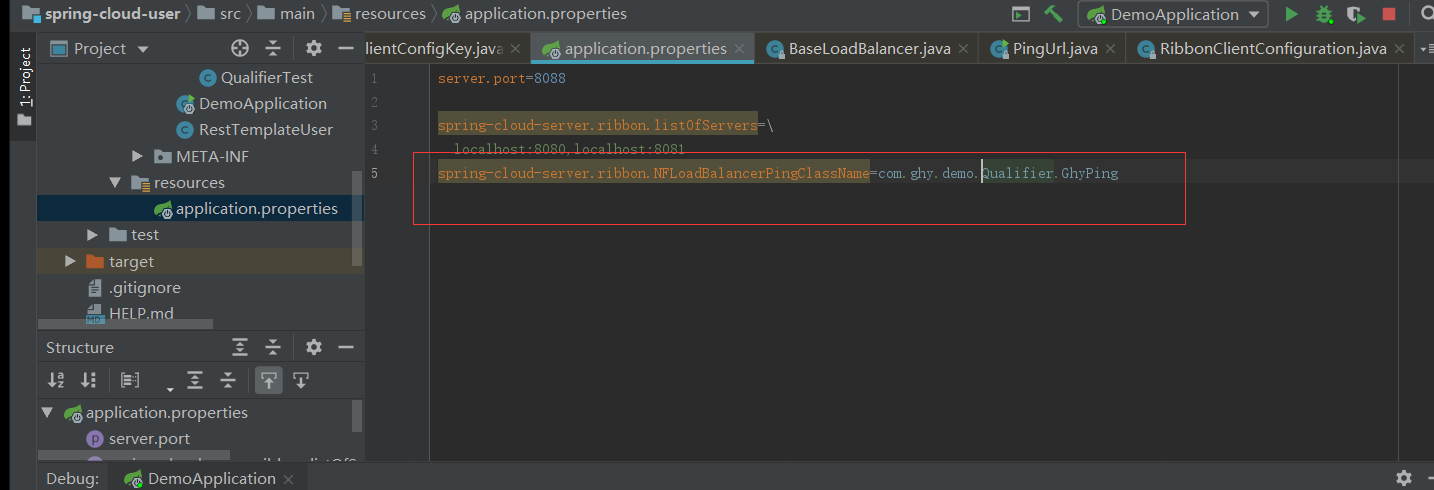Toggle sort alphabetically in Structure
Image resolution: width=1434 pixels, height=490 pixels.
click(x=56, y=380)
